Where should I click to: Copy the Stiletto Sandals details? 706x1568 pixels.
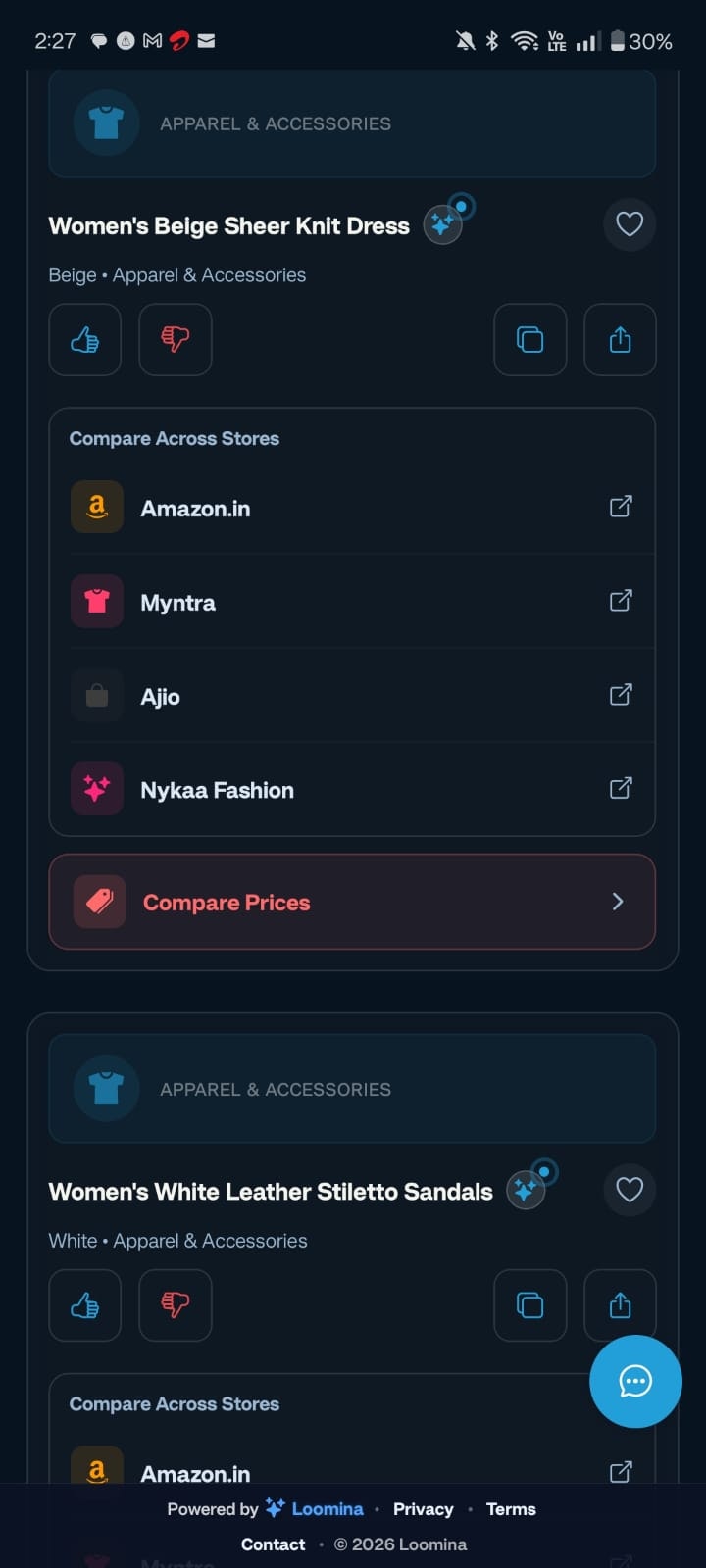click(x=529, y=1305)
